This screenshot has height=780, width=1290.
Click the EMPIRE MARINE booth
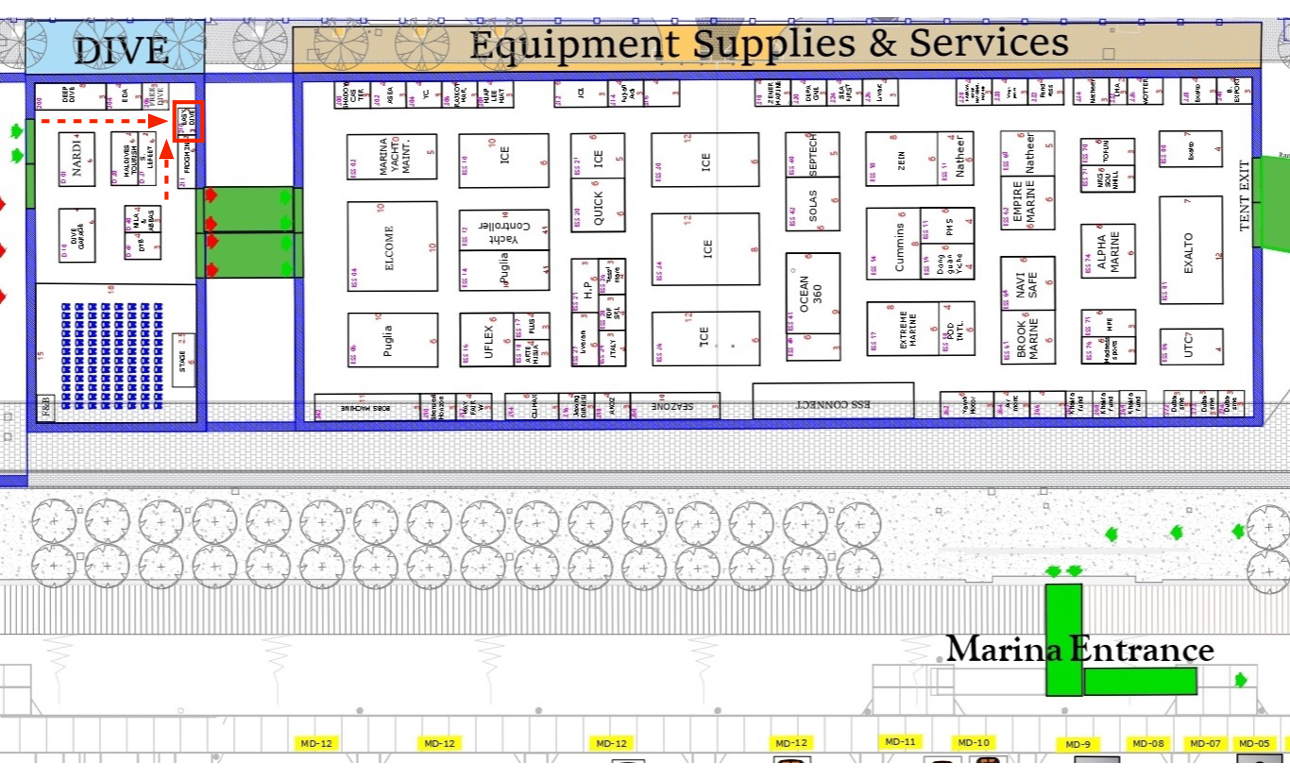tap(1027, 204)
